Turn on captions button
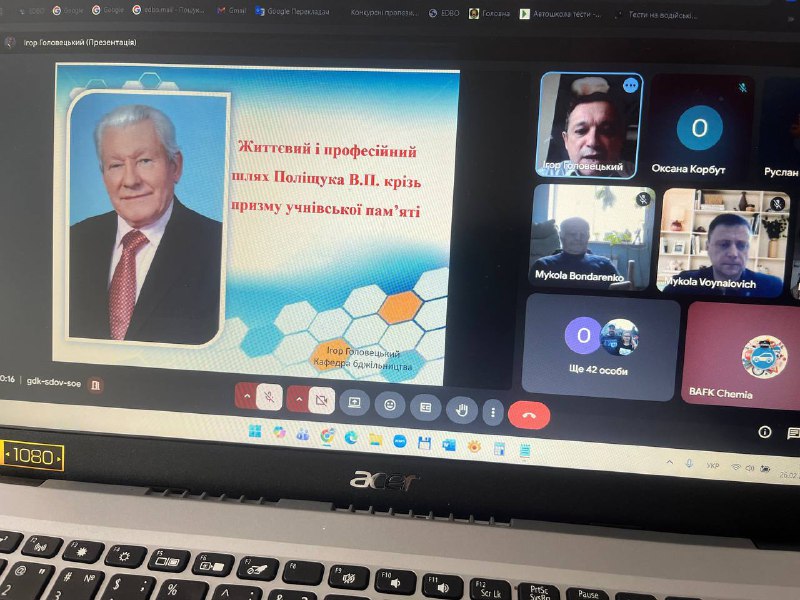Viewport: 800px width, 600px height. (x=425, y=407)
